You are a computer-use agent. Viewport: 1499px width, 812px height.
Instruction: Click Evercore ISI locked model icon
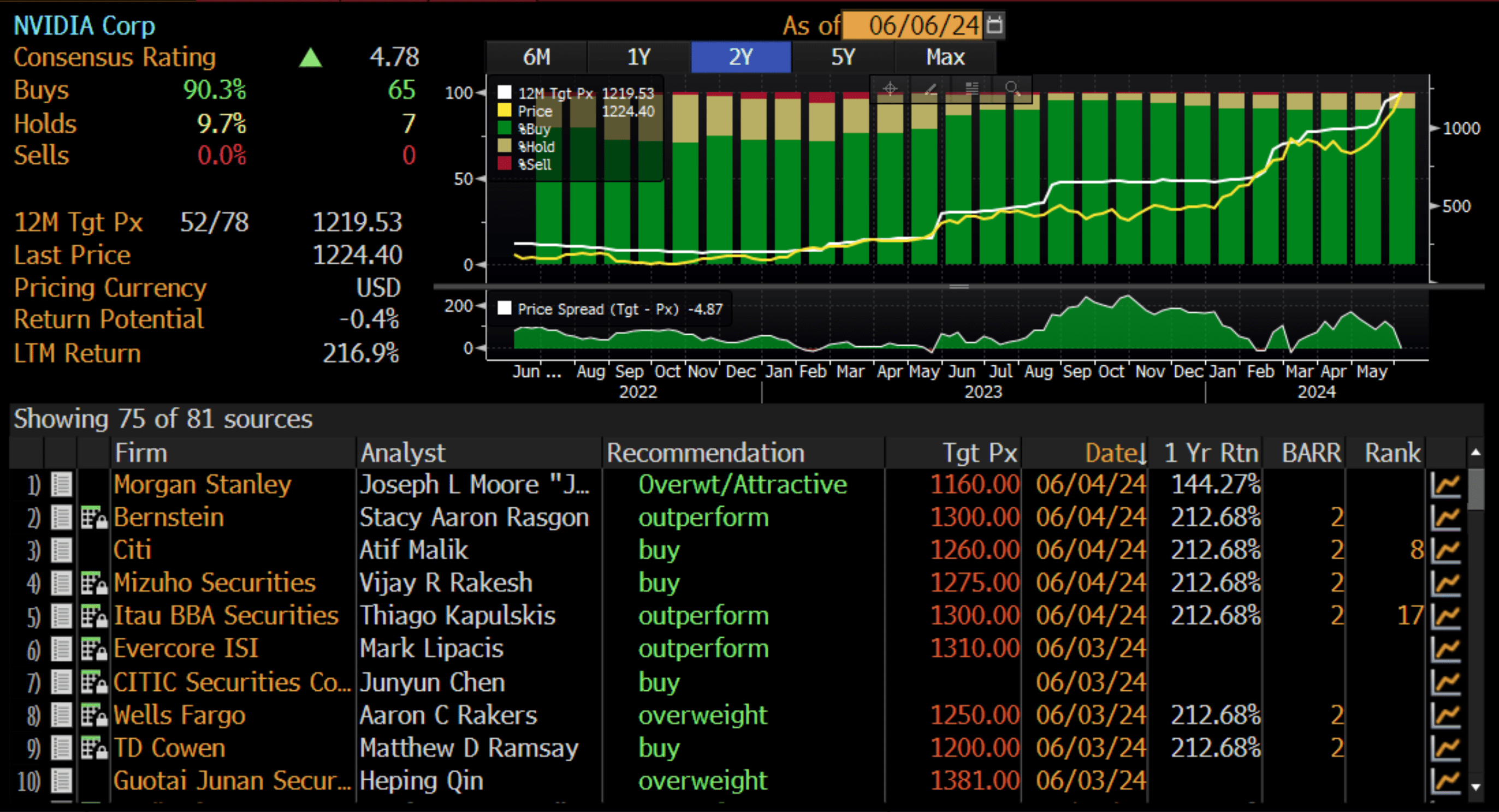94,648
